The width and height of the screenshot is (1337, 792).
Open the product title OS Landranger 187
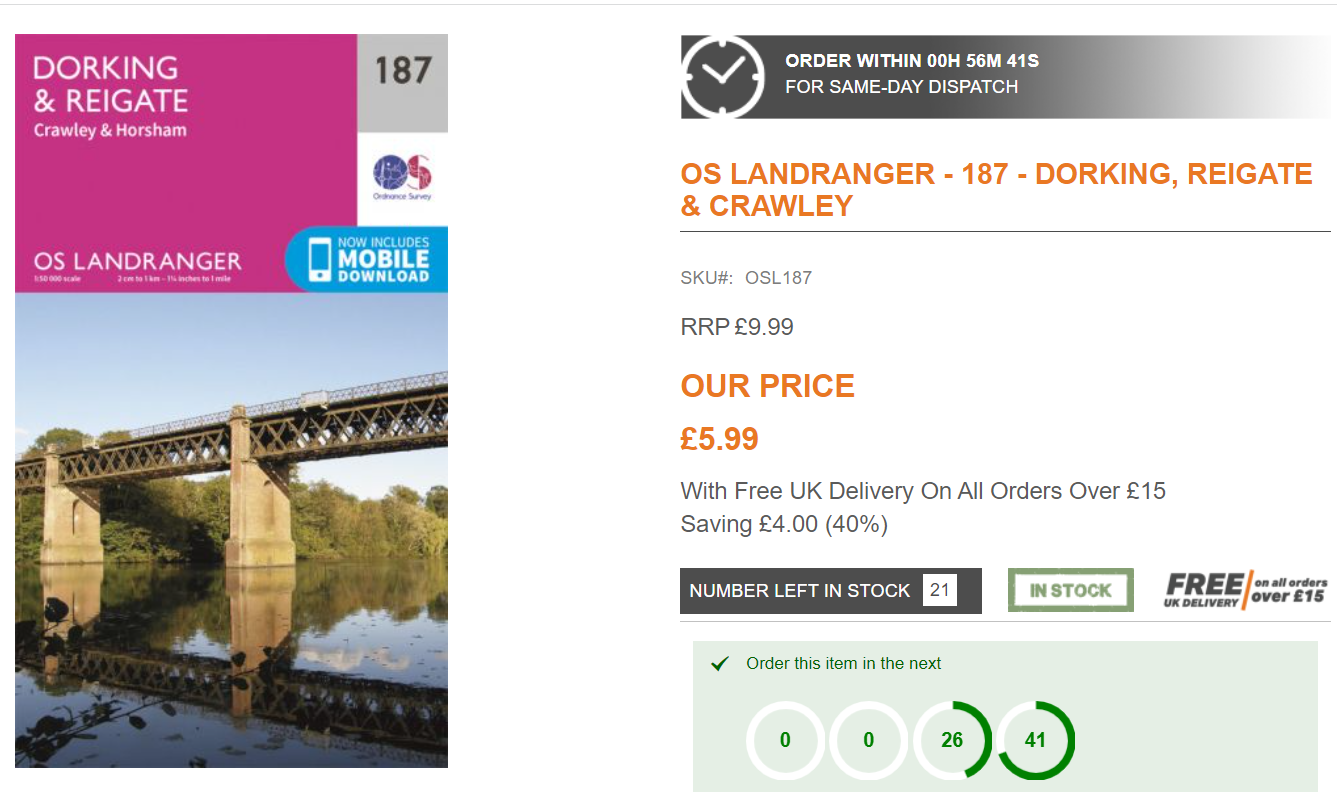996,189
